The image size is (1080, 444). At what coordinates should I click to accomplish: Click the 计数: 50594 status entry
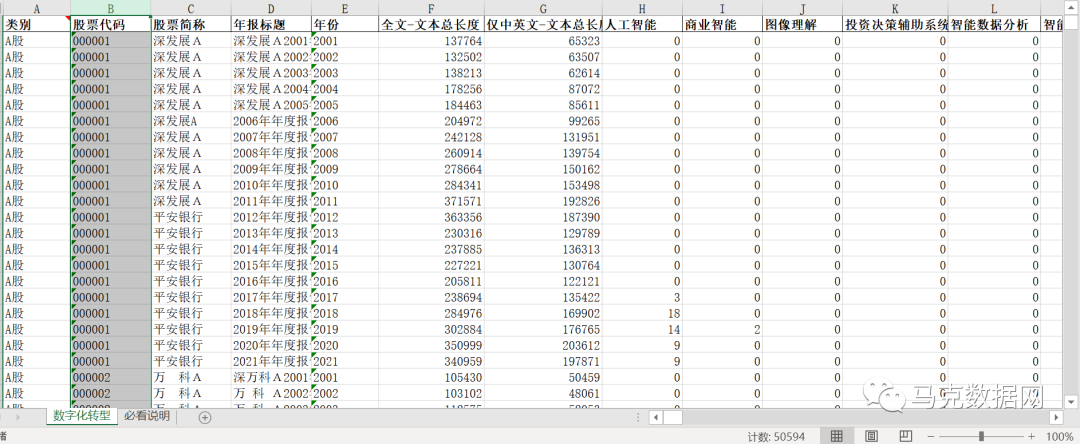(776, 436)
